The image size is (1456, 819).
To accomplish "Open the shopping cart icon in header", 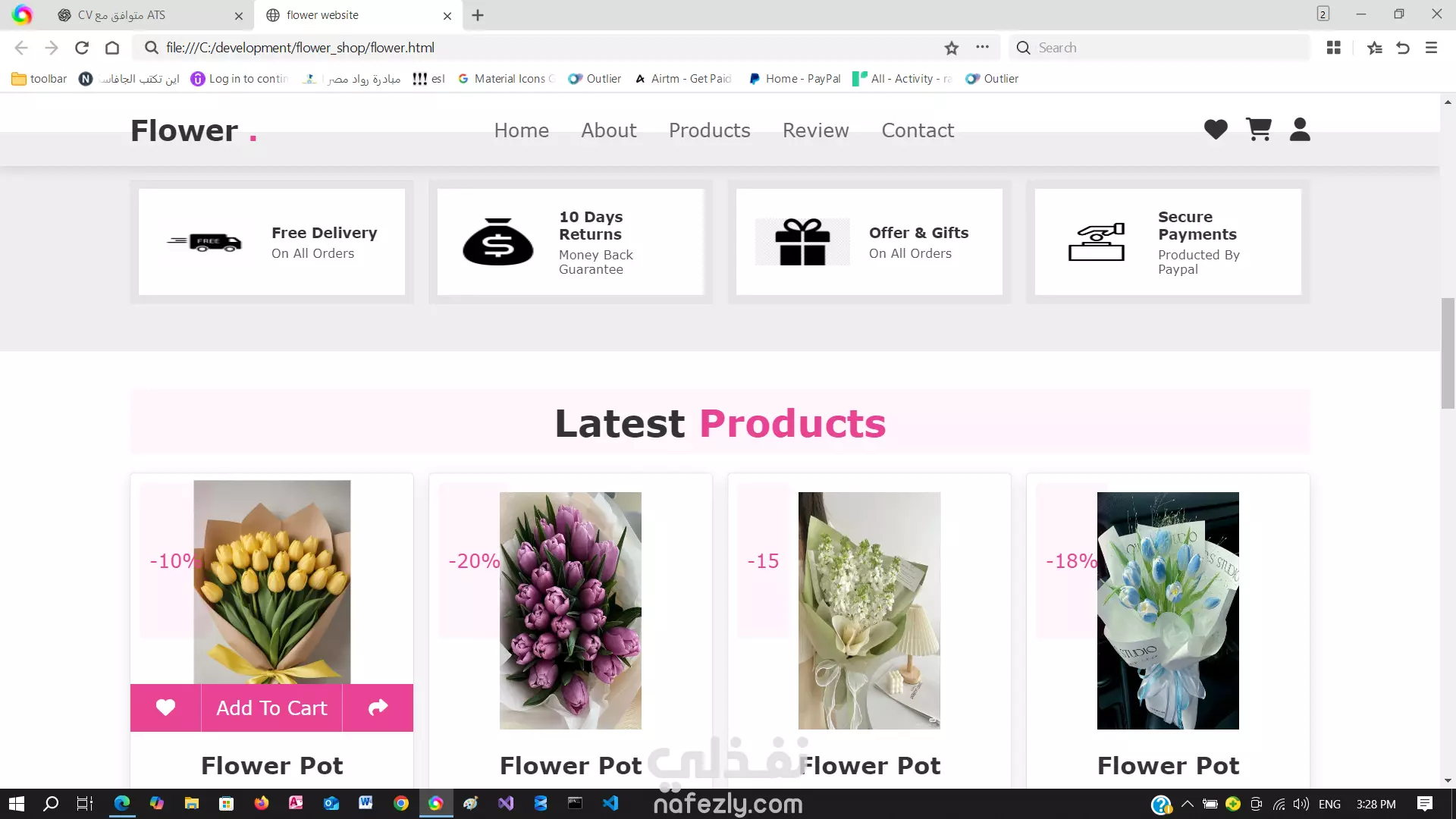I will tap(1259, 130).
